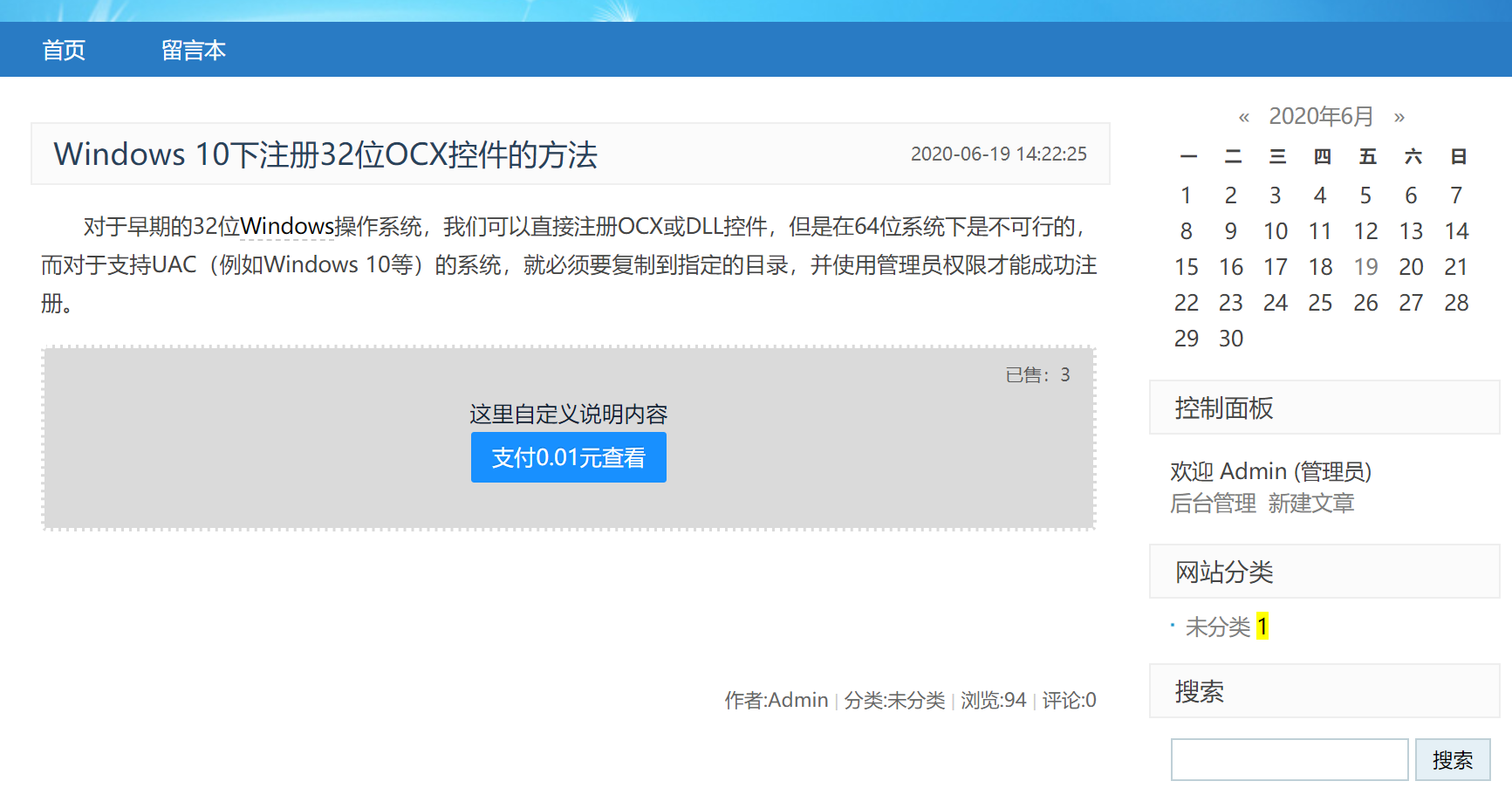This screenshot has height=788, width=1512.
Task: Click the 作者:Admin author text
Action: [777, 701]
